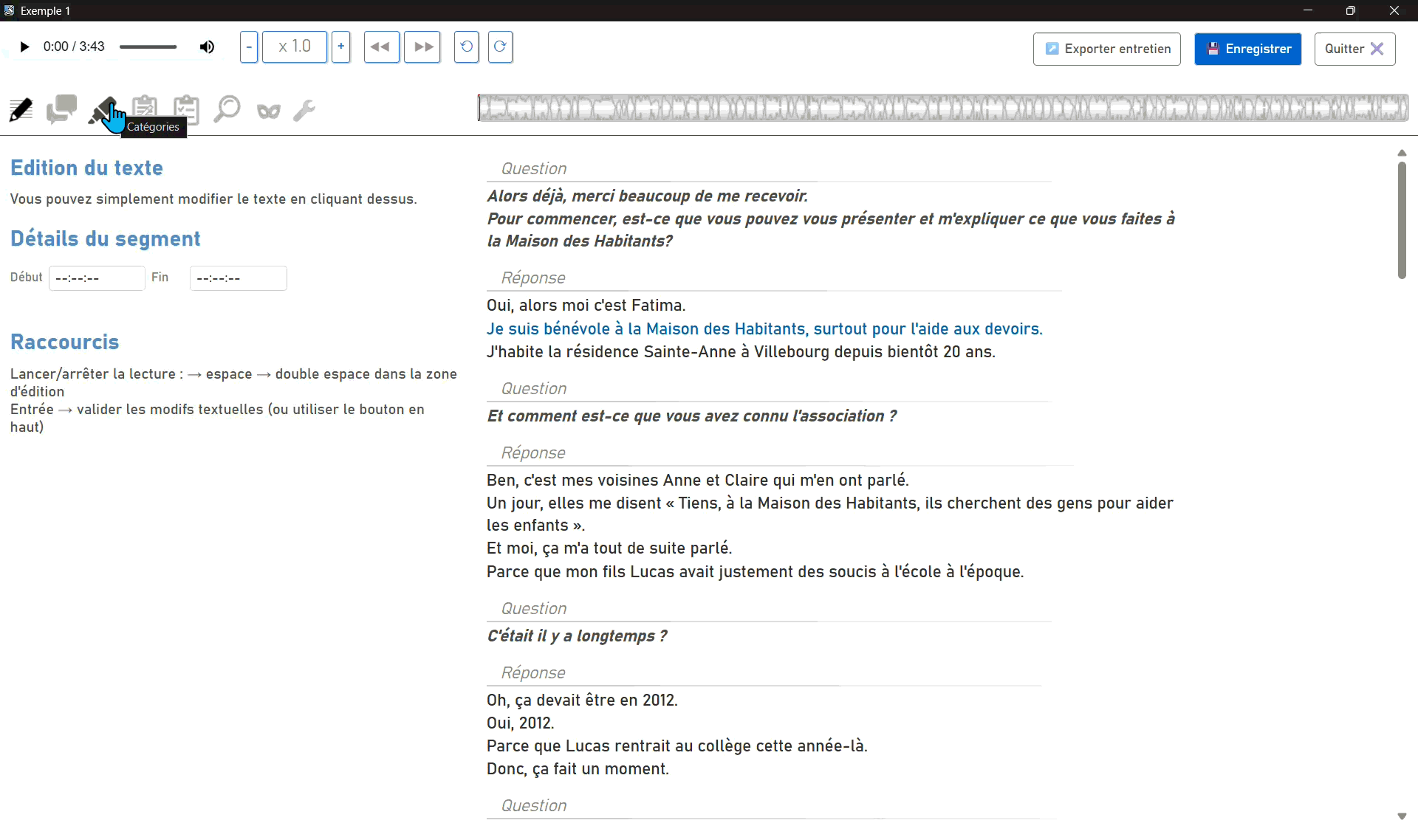Start audio playback with play button
Viewport: 1418px width, 840px height.
point(24,47)
